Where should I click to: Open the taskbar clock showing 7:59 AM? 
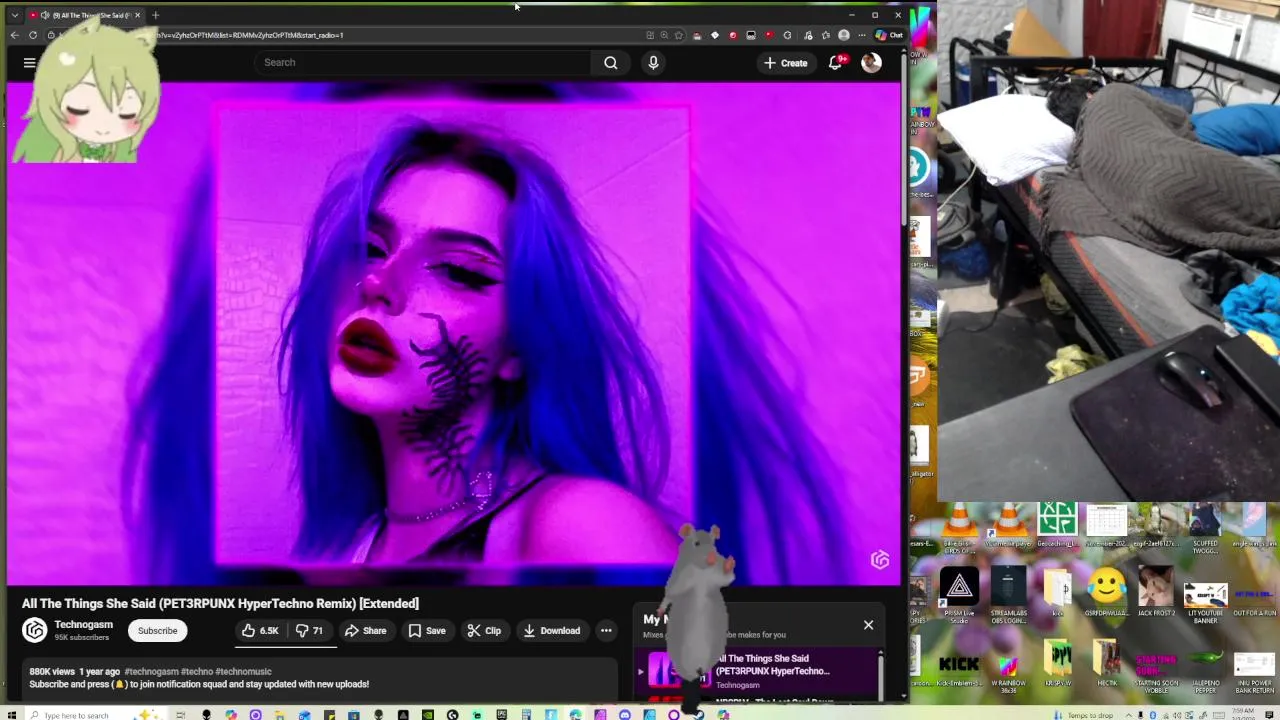1246,714
